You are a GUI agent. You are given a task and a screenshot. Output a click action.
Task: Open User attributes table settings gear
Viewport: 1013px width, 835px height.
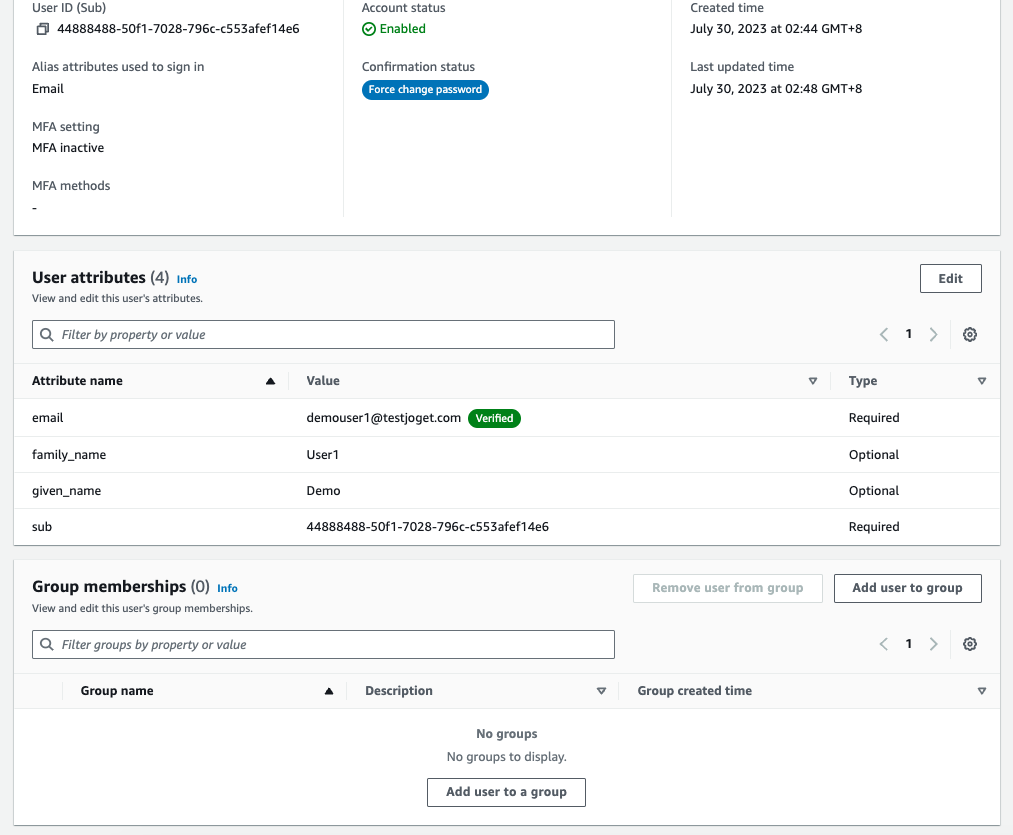coord(969,335)
